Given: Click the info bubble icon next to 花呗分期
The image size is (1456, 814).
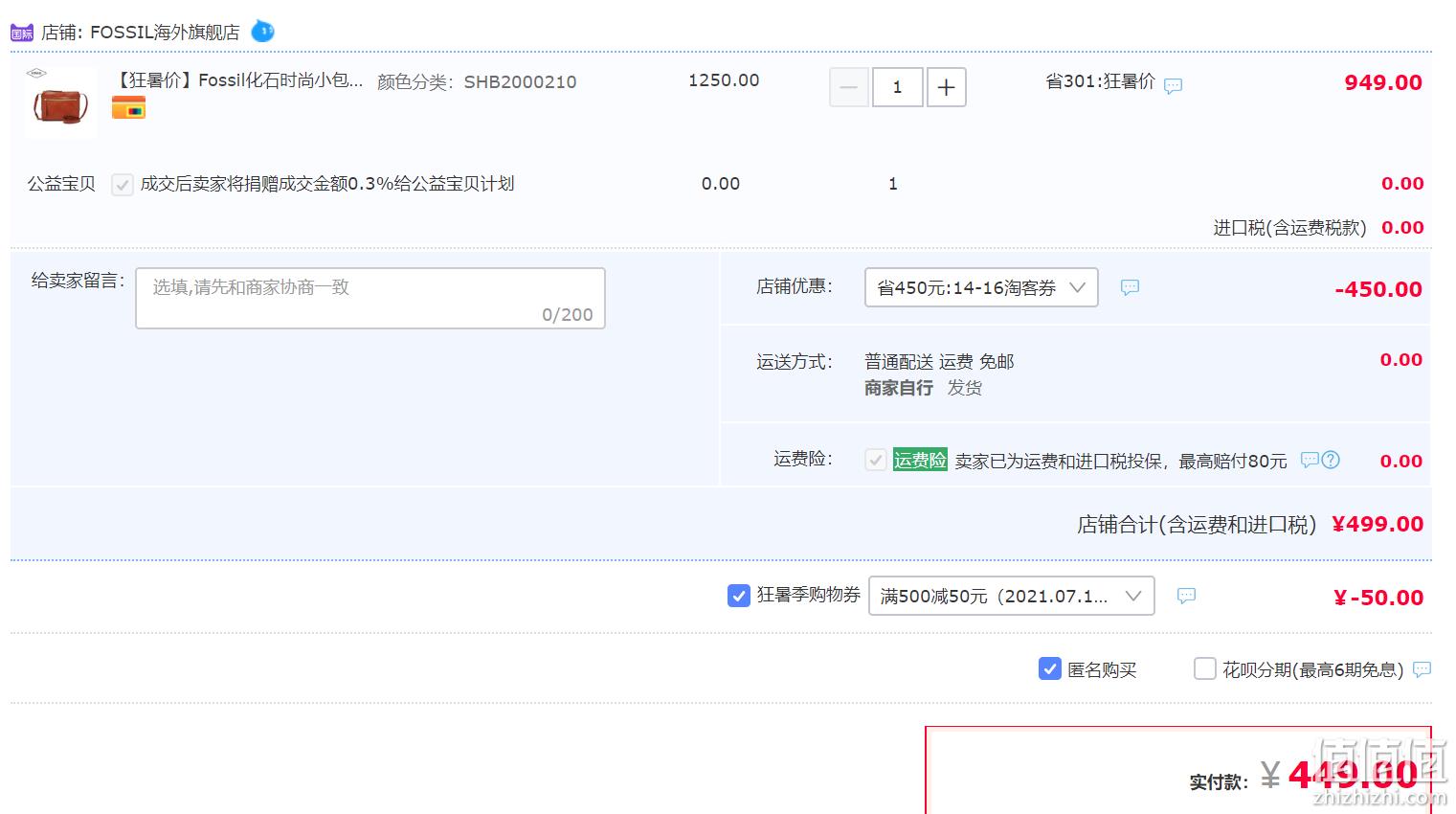Looking at the screenshot, I should coord(1422,669).
